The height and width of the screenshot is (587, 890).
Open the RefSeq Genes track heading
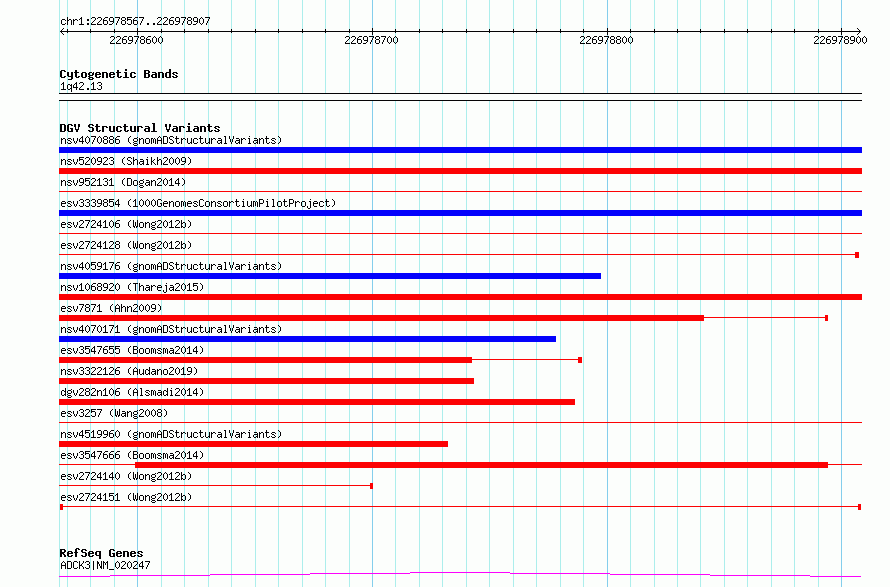point(101,553)
